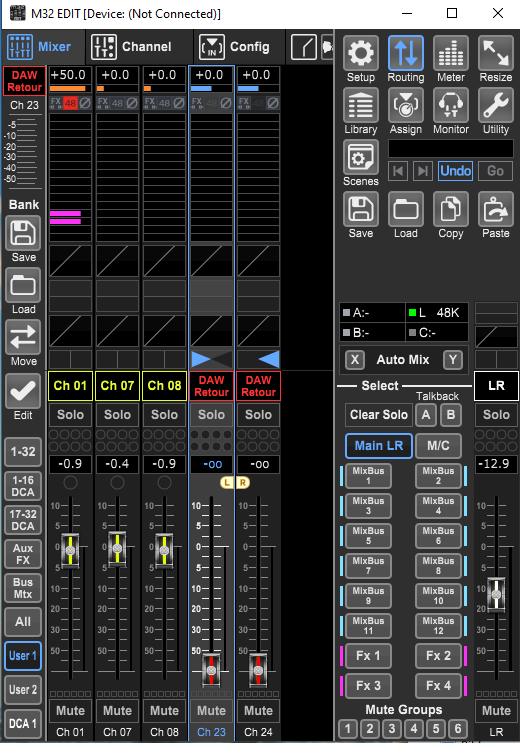Open the Routing panel
Viewport: 520px width, 743px height.
[x=406, y=53]
